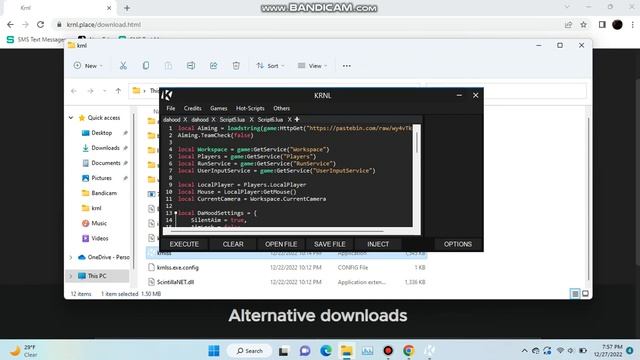
Task: Click the CLEAR button
Action: [x=233, y=244]
